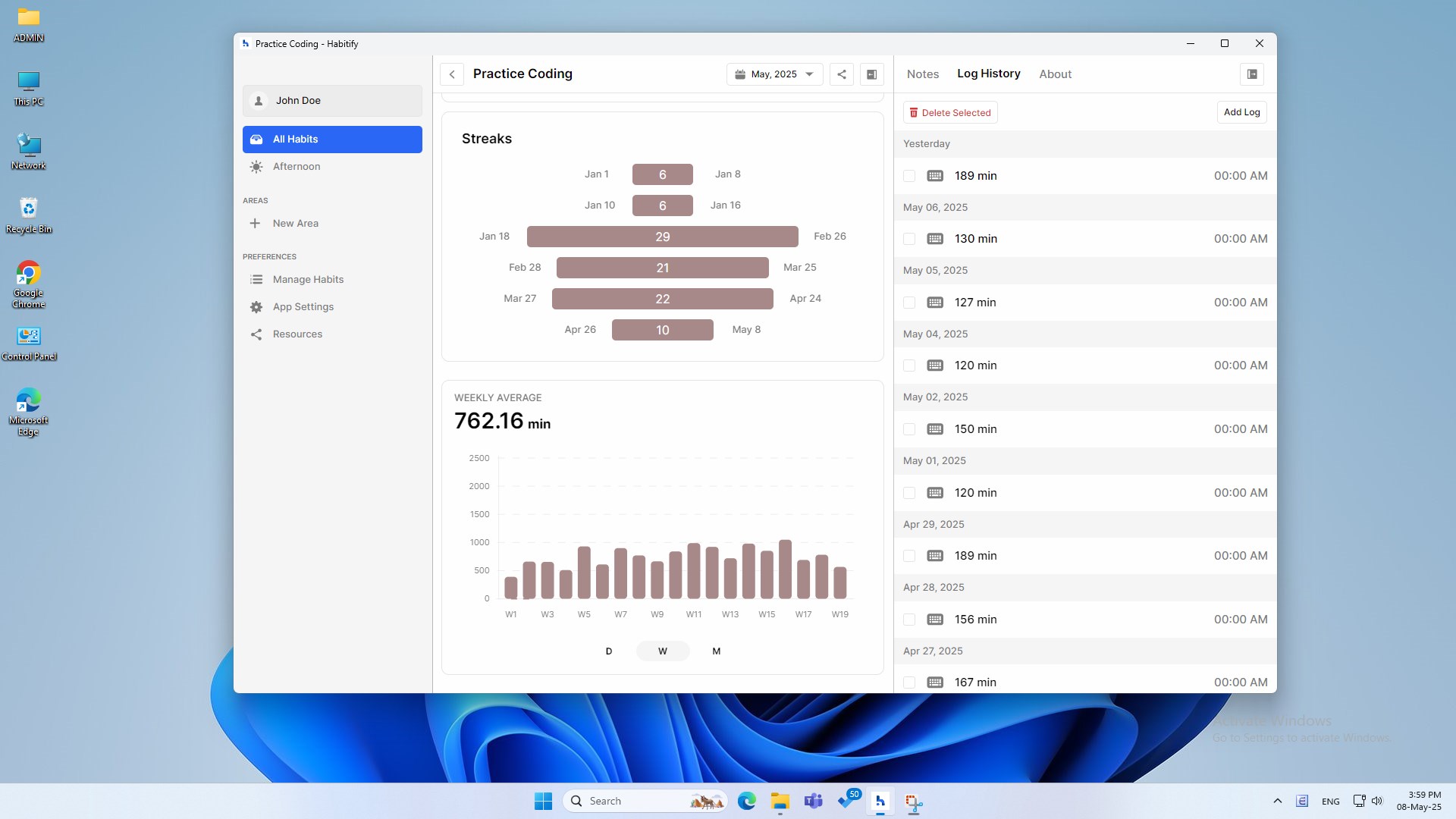Go back using the arrow beside Practice Coding
The image size is (1456, 819).
tap(452, 74)
